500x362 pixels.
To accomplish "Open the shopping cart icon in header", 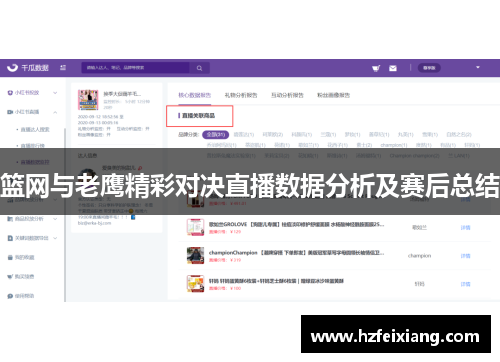I will click(376, 68).
